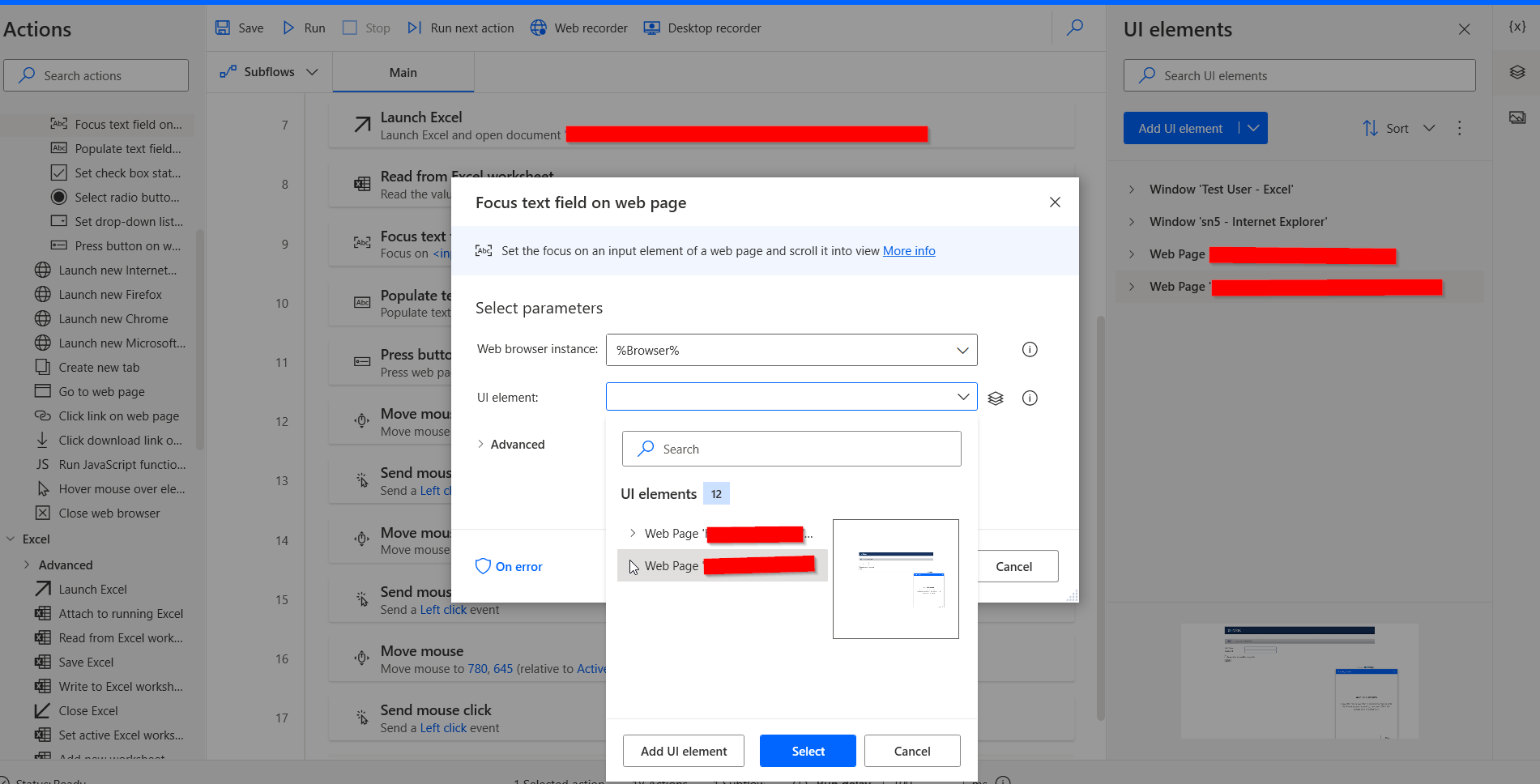The width and height of the screenshot is (1540, 784).
Task: Click the web page preview thumbnail
Action: [x=895, y=578]
